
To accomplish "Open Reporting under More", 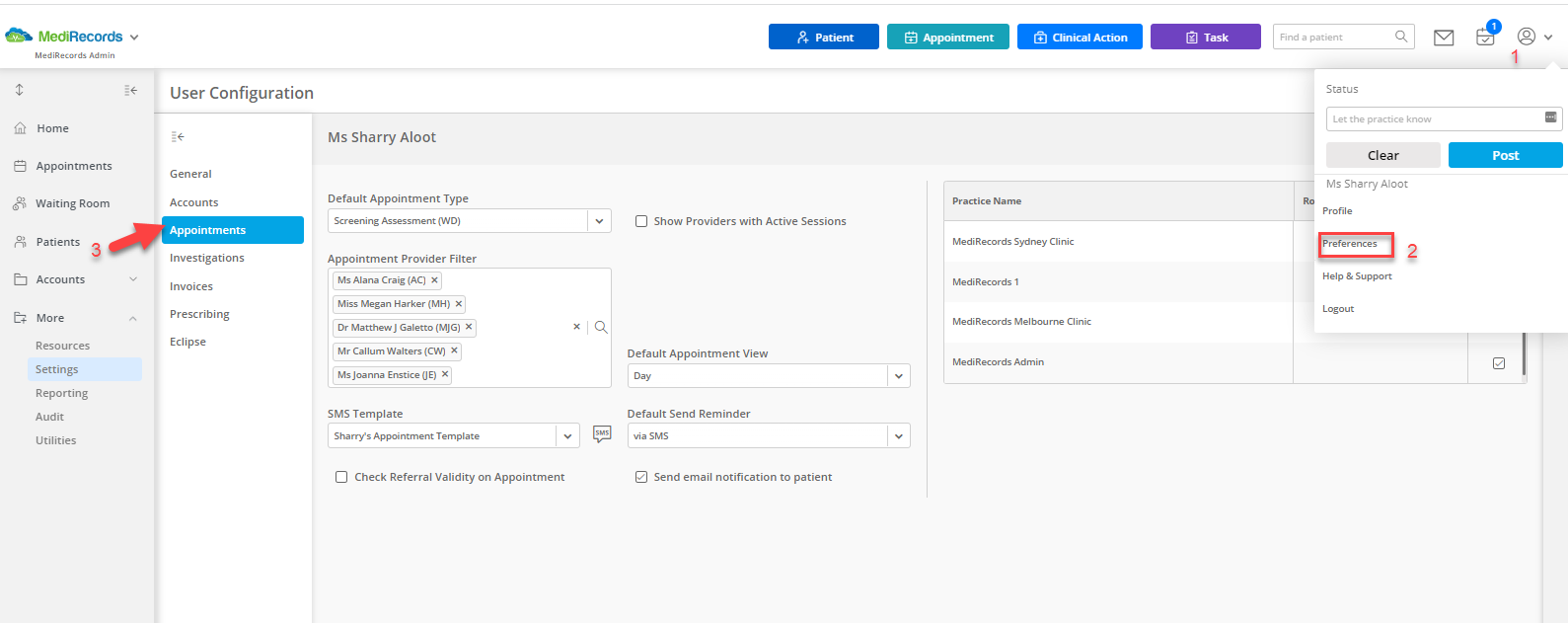I will 61,393.
